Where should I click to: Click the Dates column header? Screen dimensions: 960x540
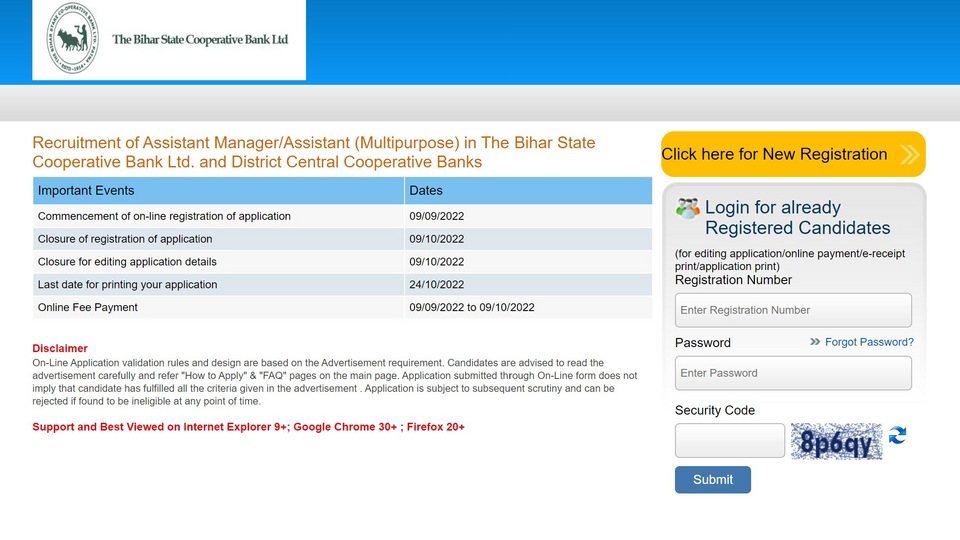[x=528, y=191]
